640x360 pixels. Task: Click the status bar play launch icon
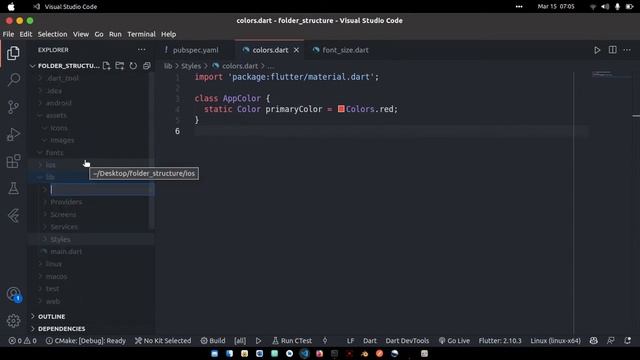tap(258, 340)
